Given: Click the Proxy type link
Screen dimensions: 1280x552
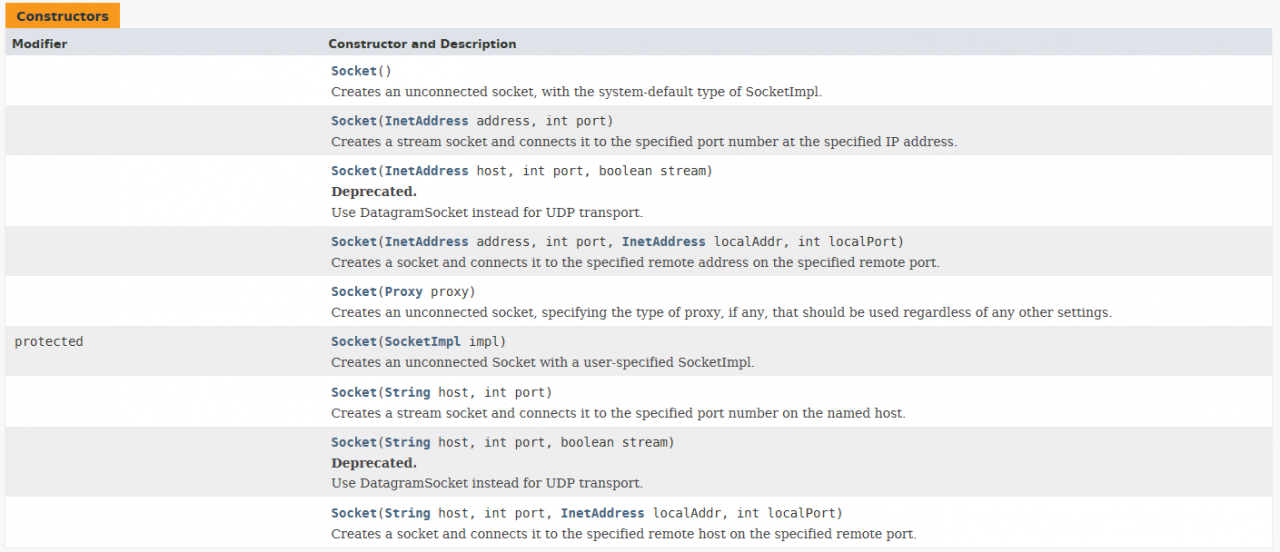Looking at the screenshot, I should [404, 292].
